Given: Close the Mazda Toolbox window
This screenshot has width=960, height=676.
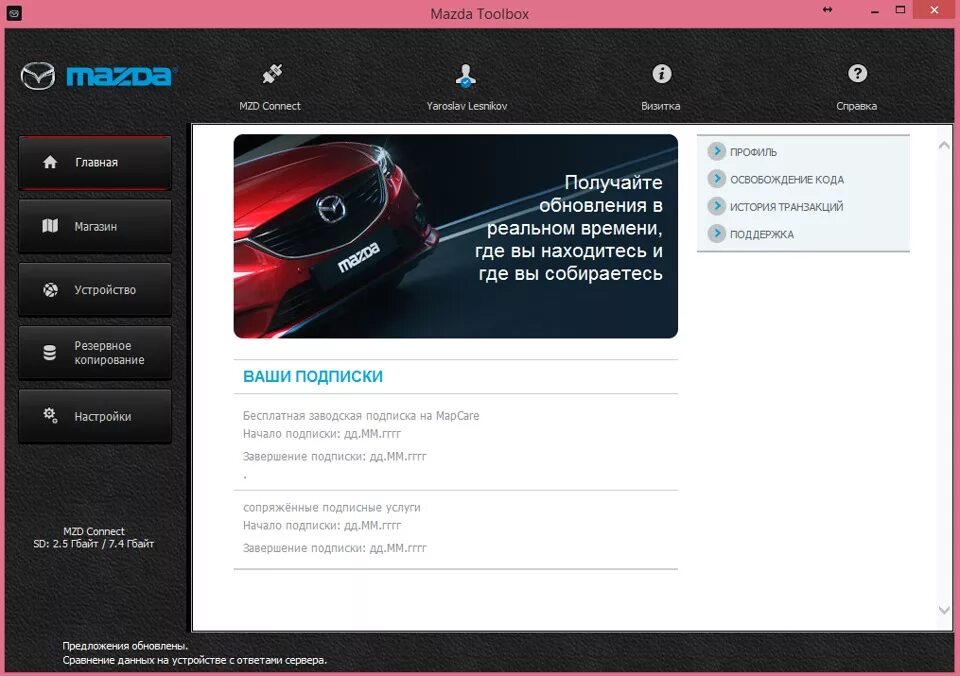Looking at the screenshot, I should point(934,10).
